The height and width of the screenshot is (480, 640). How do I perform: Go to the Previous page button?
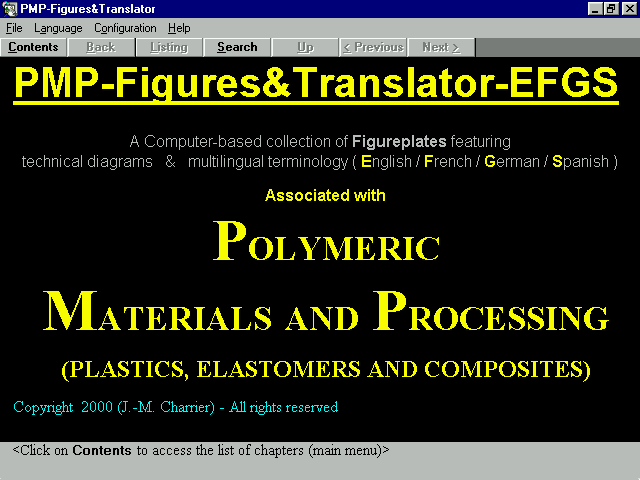click(373, 47)
